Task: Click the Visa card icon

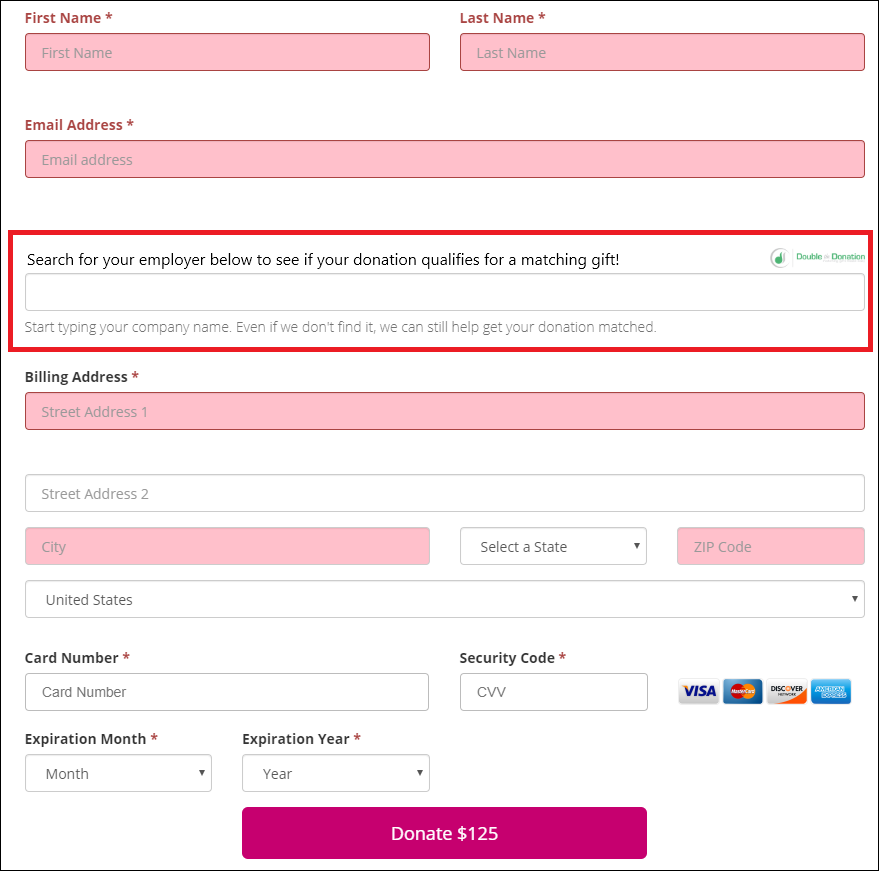Action: 699,691
